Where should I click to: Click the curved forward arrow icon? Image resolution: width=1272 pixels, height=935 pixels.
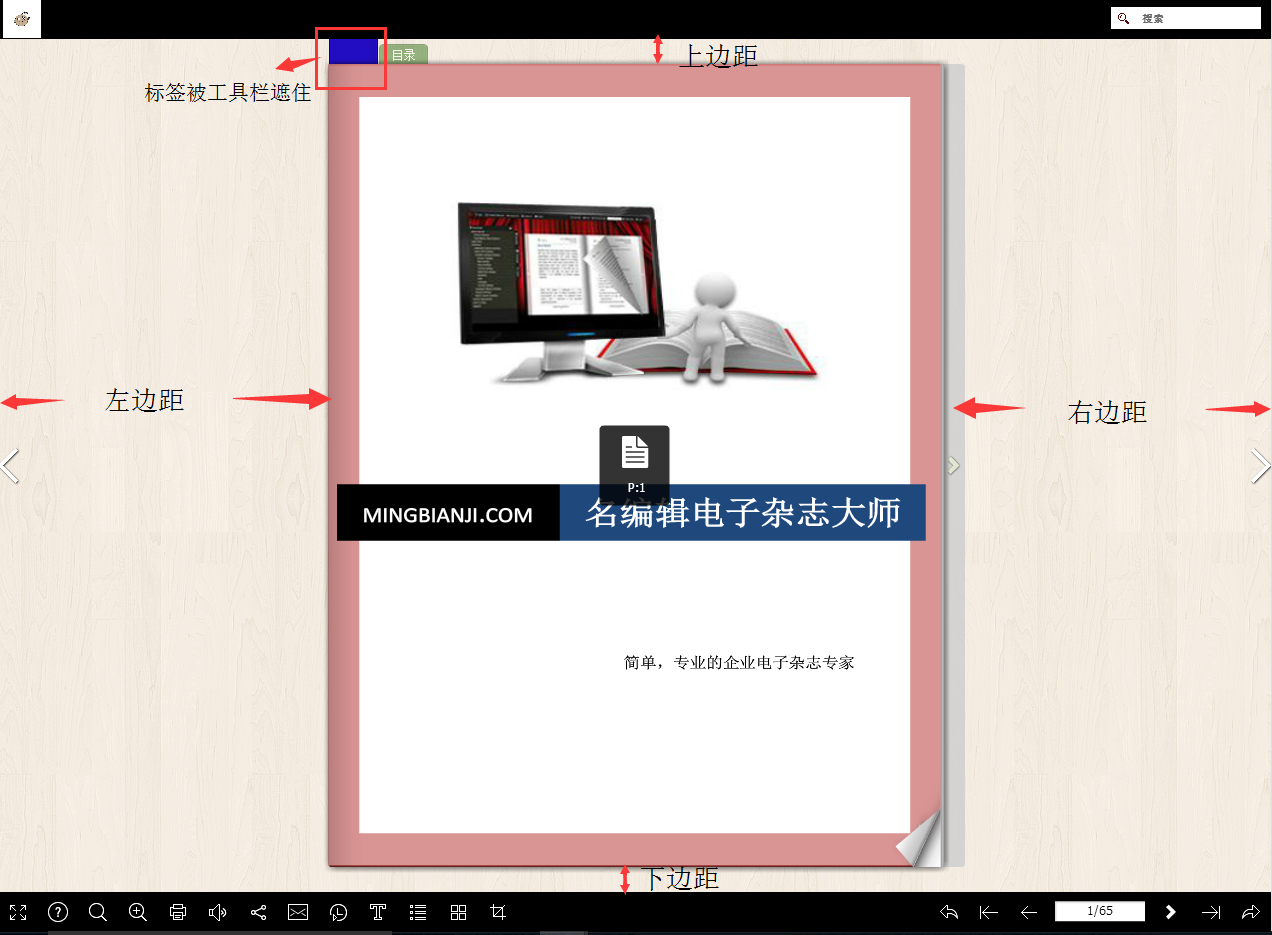[x=1251, y=912]
